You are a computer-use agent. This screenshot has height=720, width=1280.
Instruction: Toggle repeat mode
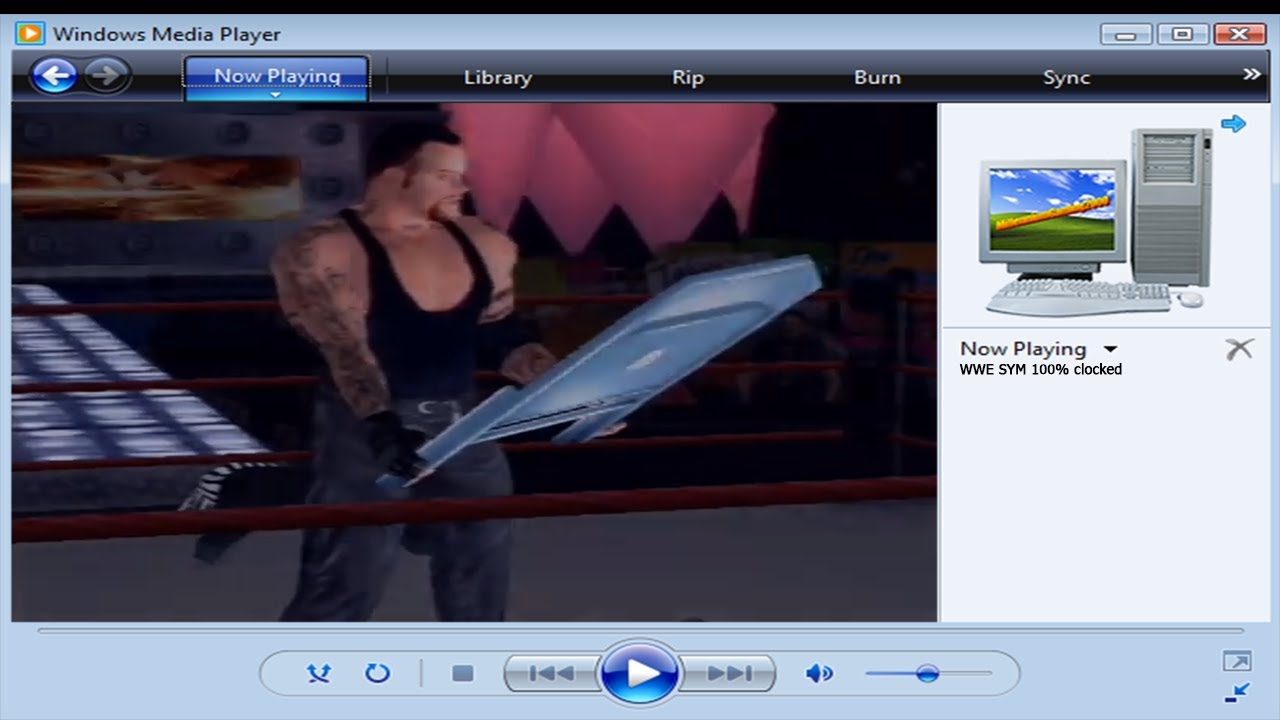tap(377, 673)
